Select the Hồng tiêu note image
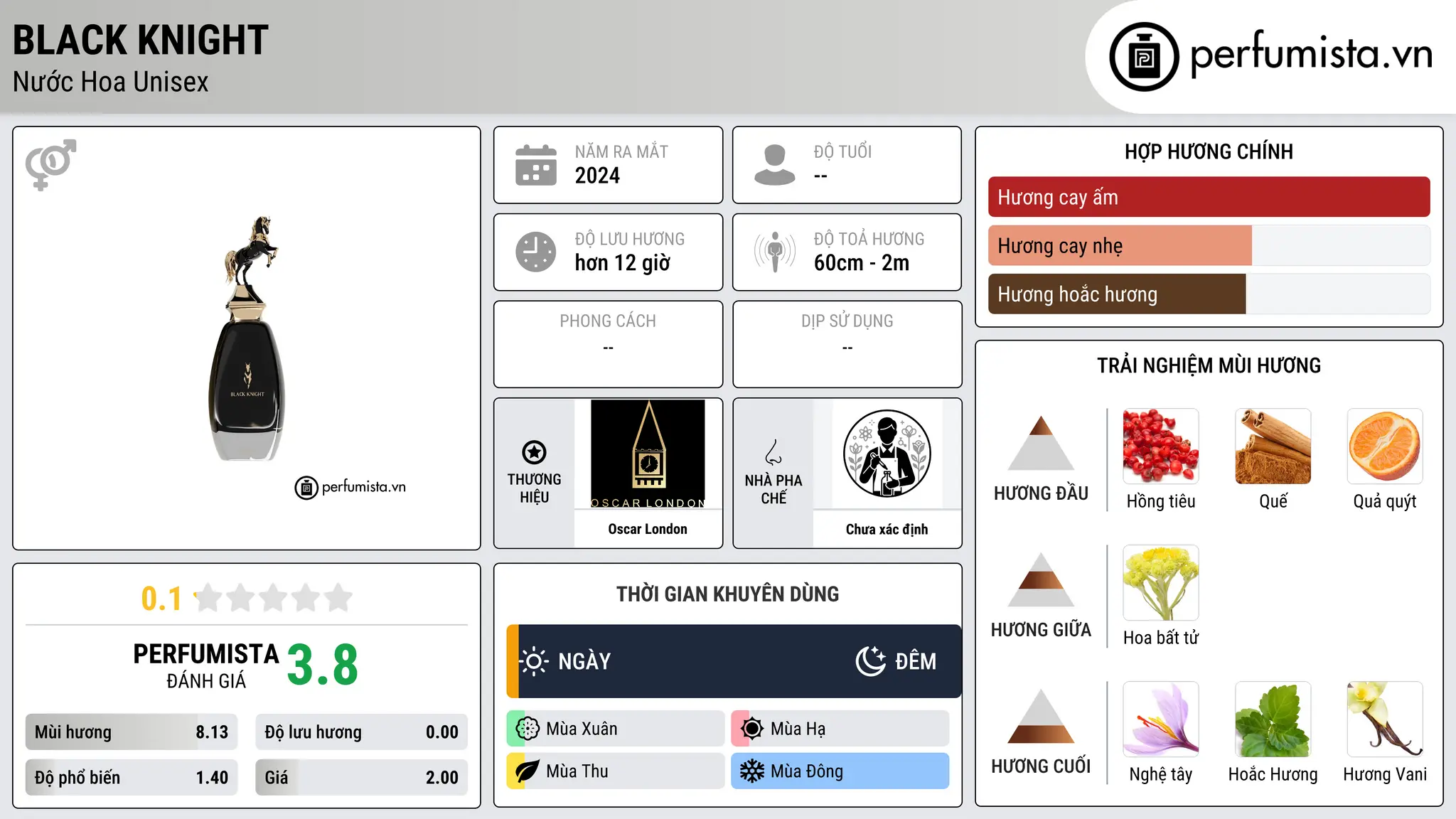Viewport: 1456px width, 819px height. 1161,446
